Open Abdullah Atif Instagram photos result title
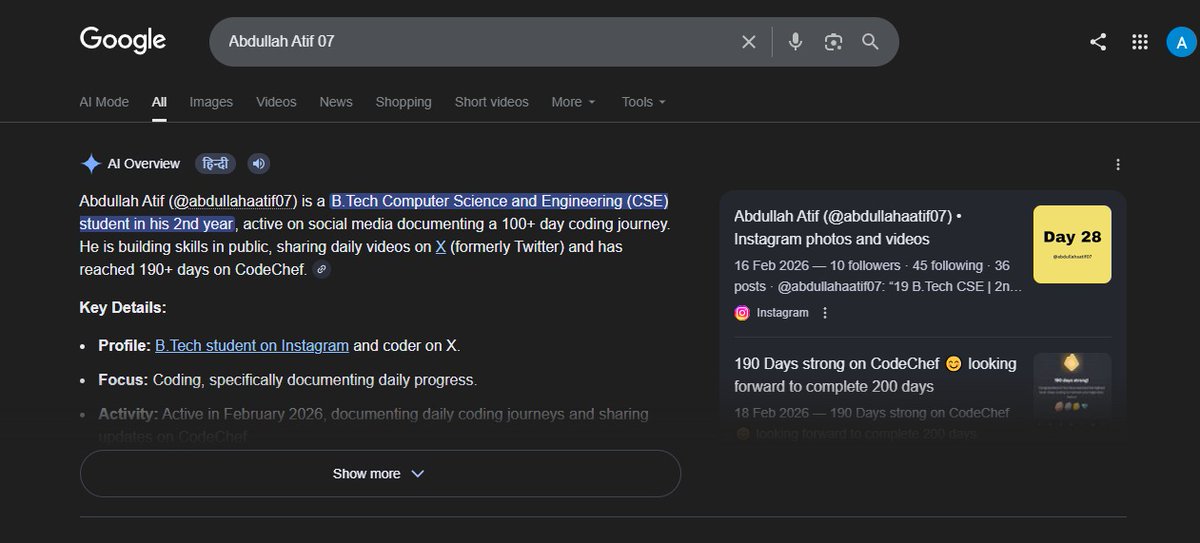This screenshot has height=543, width=1200. click(847, 227)
